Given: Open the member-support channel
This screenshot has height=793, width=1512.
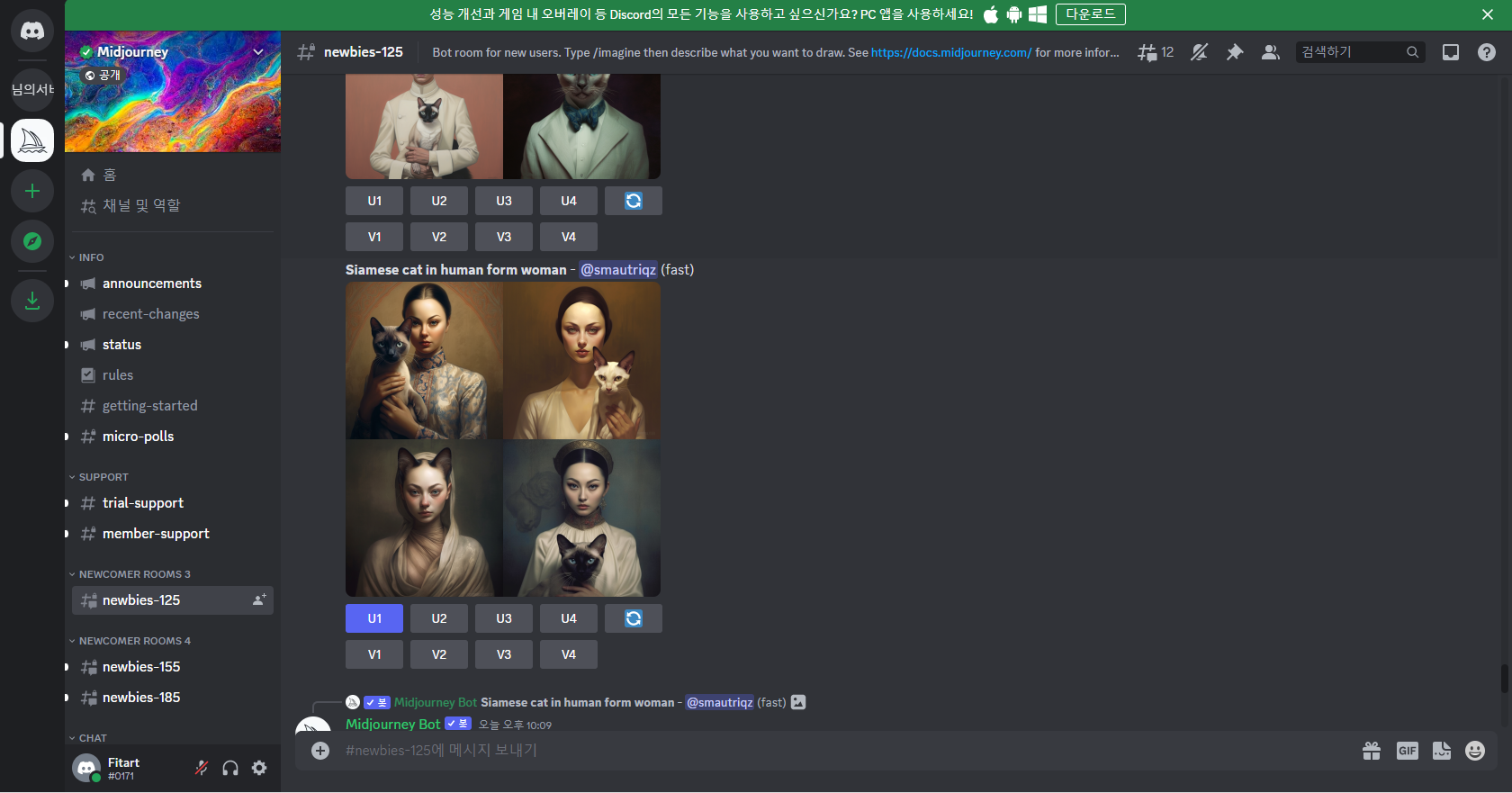Looking at the screenshot, I should coord(173,534).
